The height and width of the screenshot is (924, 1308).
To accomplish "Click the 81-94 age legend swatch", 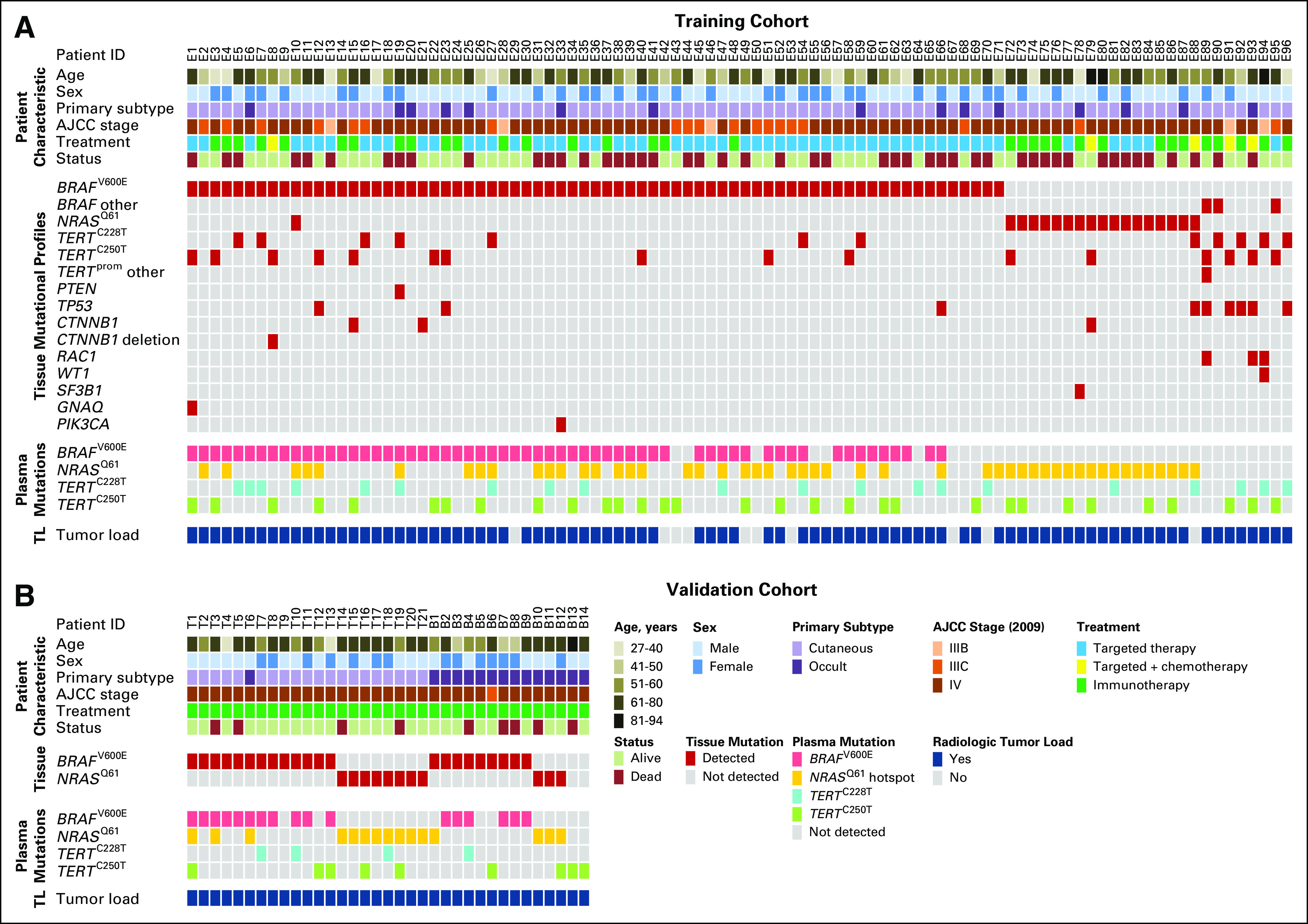I will click(619, 720).
